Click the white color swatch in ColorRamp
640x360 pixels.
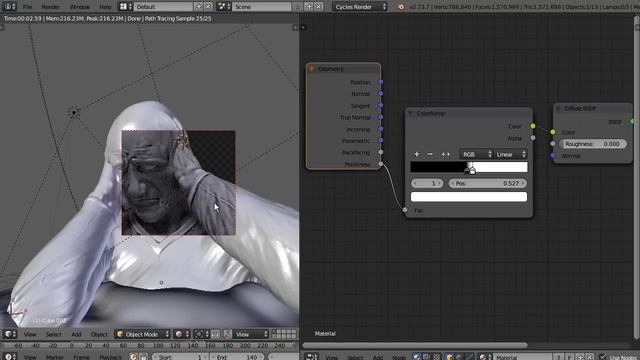pos(469,197)
